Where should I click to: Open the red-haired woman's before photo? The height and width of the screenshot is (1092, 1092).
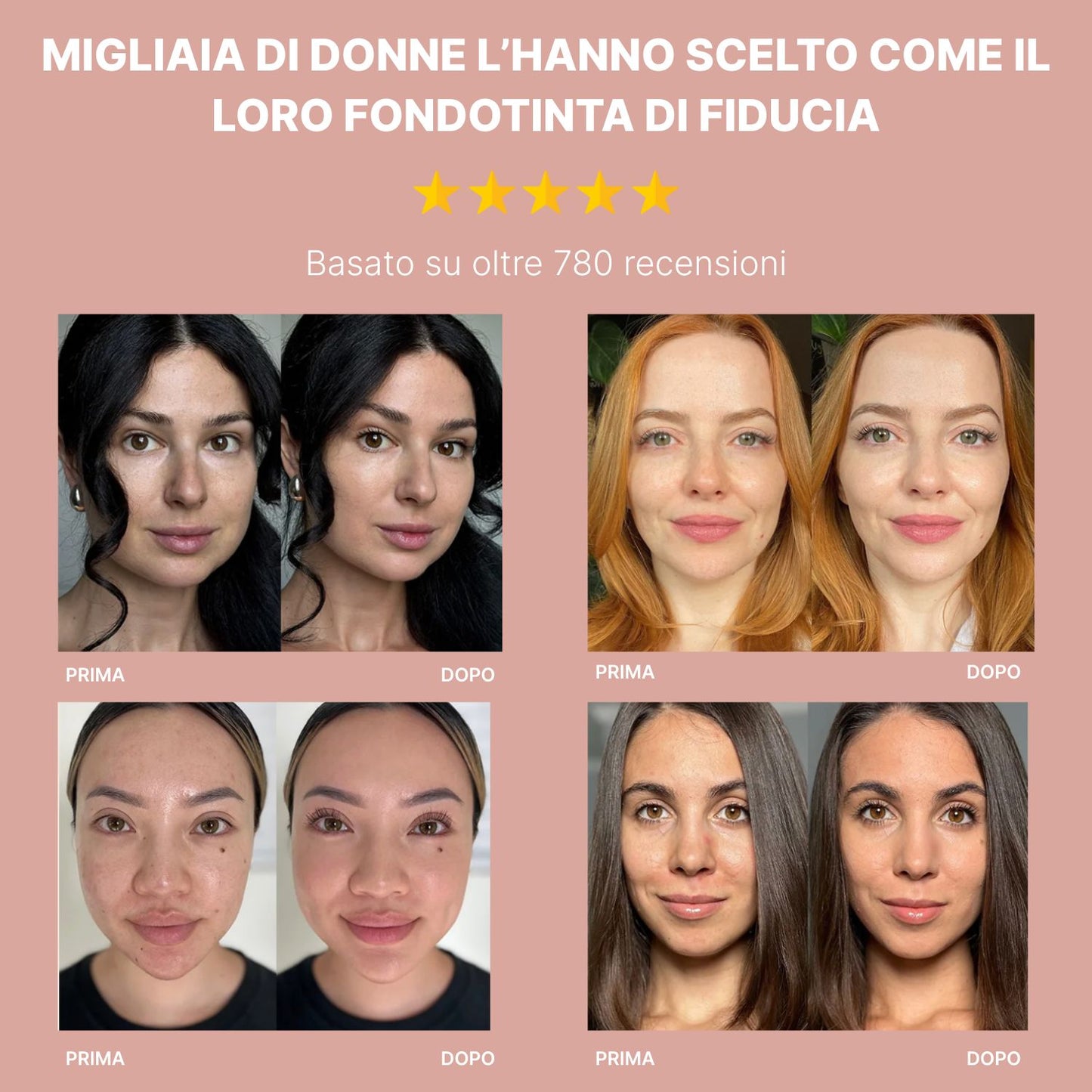click(x=700, y=483)
